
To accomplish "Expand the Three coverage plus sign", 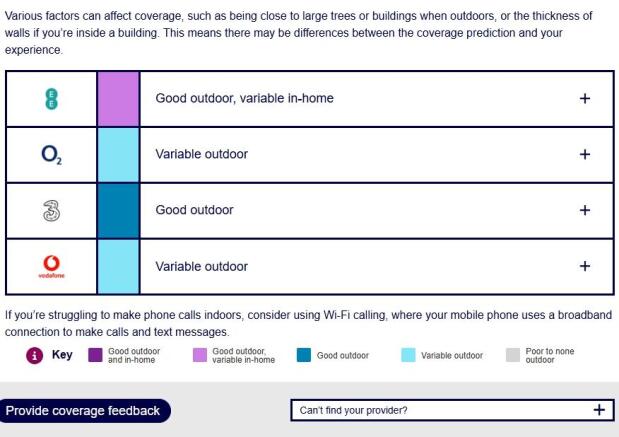I will coord(585,211).
